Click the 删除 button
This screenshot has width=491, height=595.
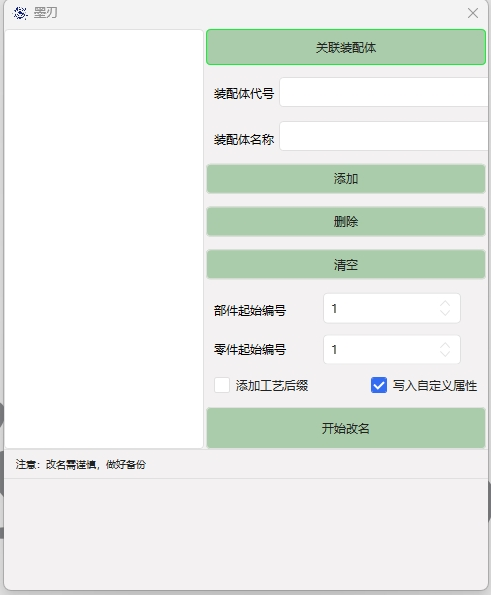click(346, 222)
